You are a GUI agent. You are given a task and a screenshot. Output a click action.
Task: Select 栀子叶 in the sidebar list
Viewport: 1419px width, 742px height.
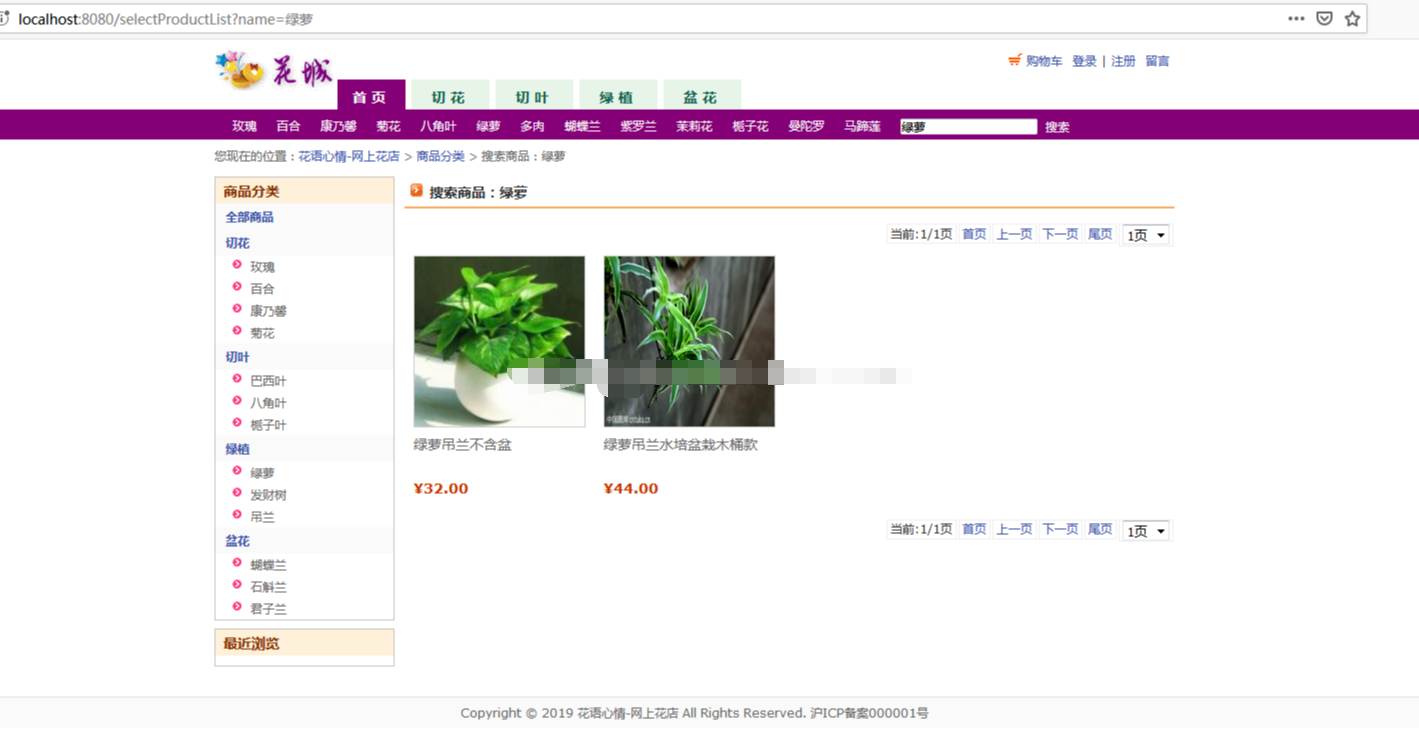tap(268, 425)
